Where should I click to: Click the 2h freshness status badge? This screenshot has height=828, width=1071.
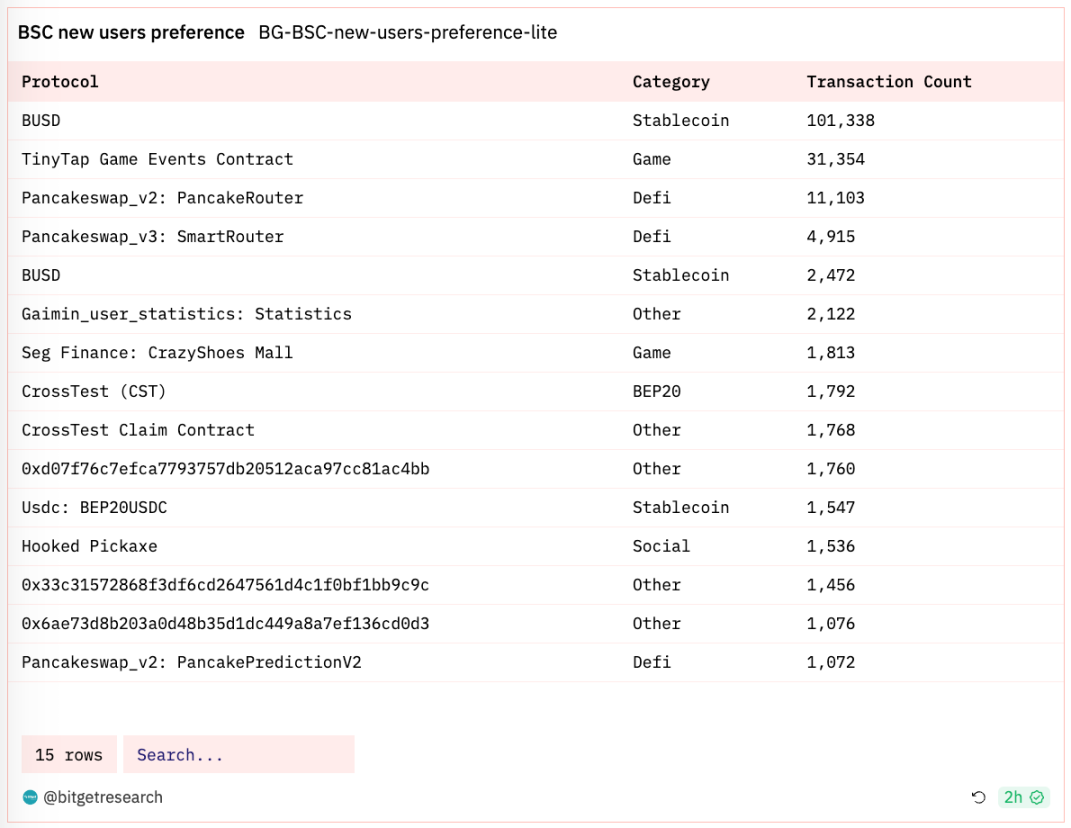click(x=1023, y=797)
